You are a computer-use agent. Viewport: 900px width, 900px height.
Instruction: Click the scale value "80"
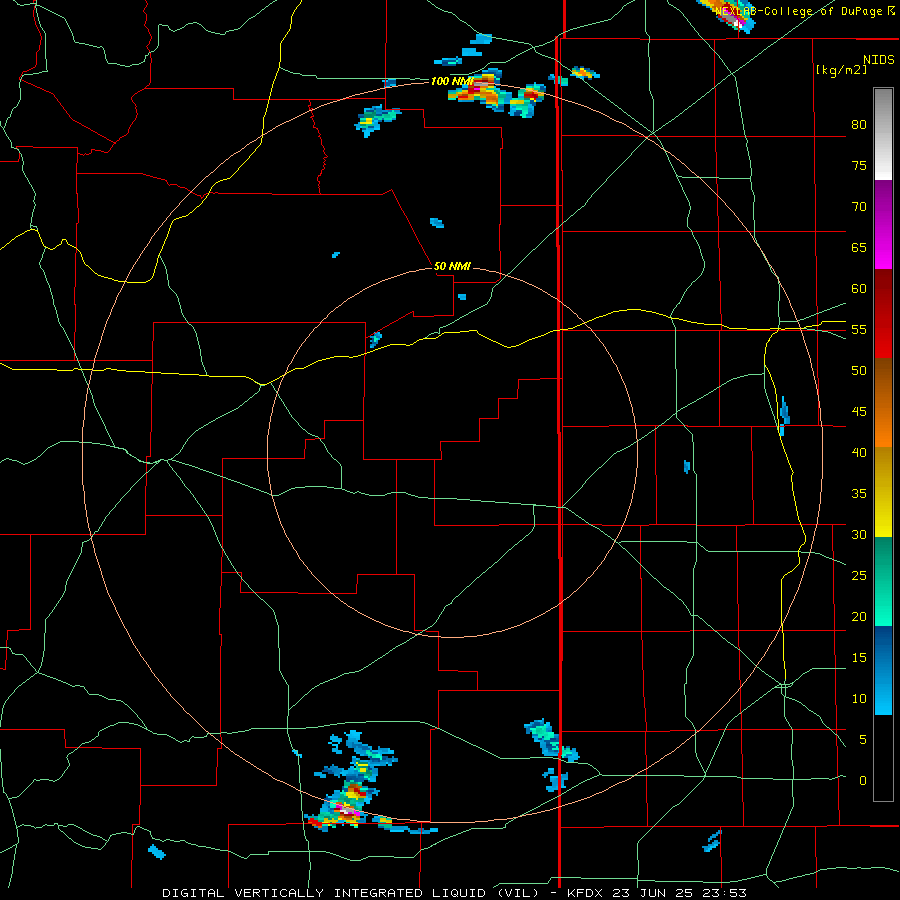click(859, 125)
